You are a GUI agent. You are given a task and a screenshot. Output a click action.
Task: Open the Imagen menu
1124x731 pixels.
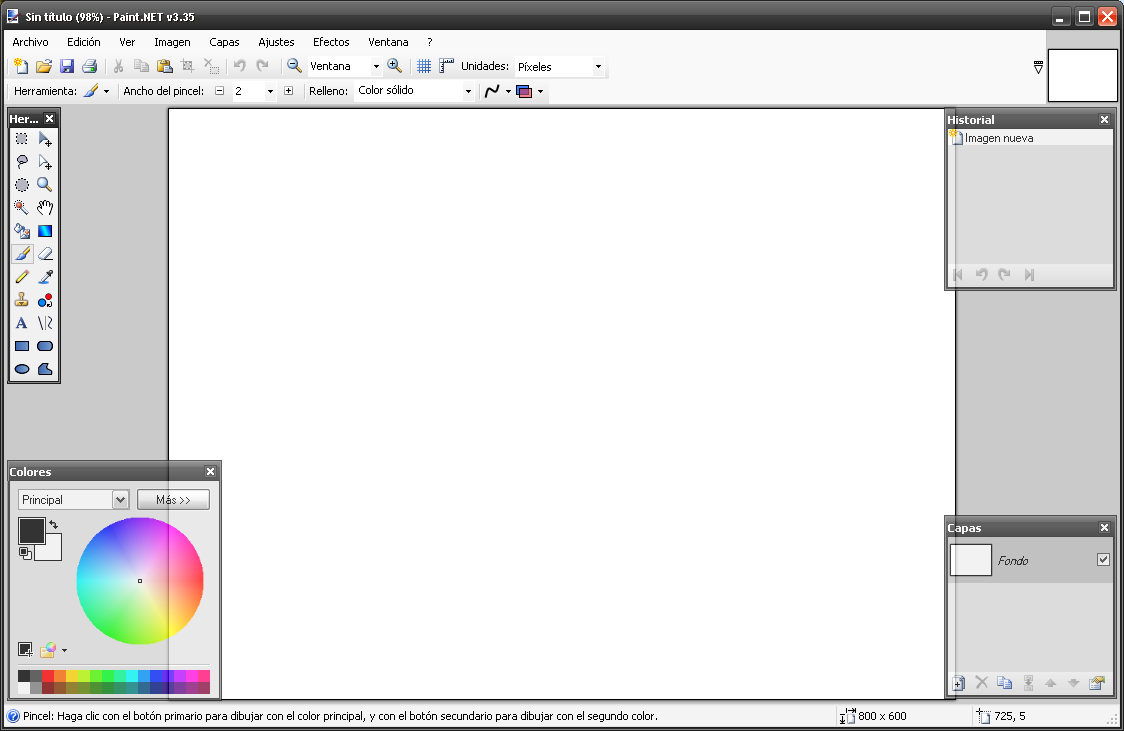click(172, 42)
